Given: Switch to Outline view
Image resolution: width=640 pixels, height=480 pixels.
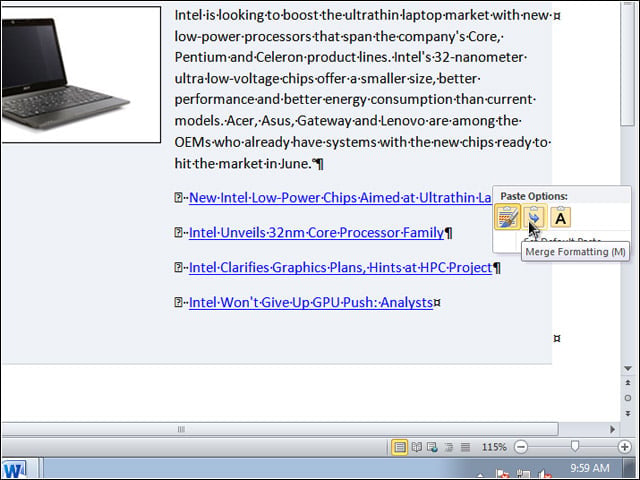Looking at the screenshot, I should [x=449, y=447].
